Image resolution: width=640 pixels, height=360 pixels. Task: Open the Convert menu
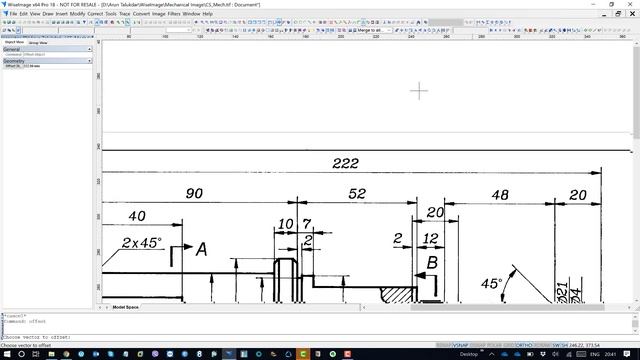point(141,13)
